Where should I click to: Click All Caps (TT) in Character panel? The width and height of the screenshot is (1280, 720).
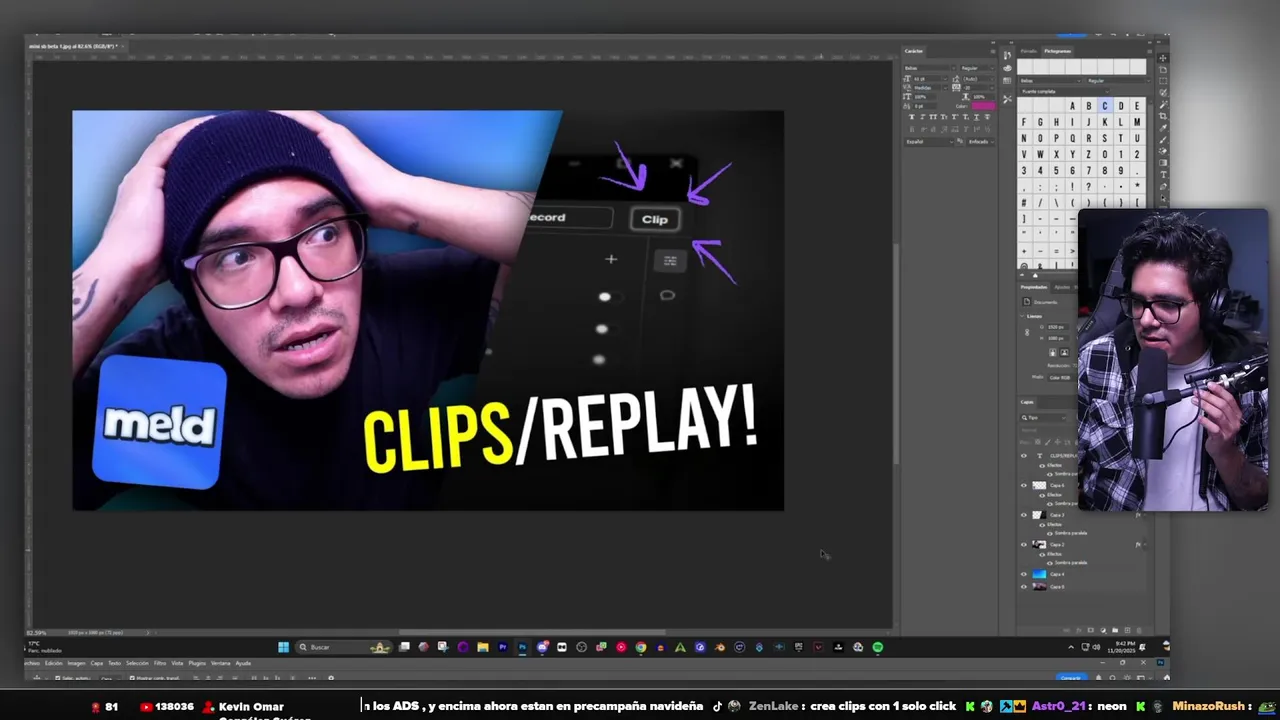click(x=933, y=117)
